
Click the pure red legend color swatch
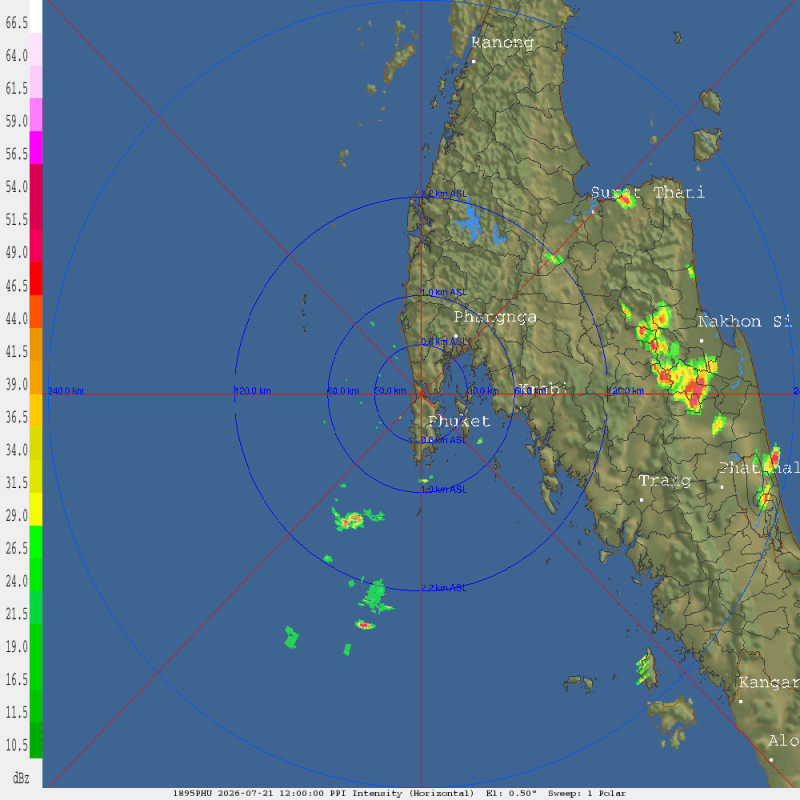[x=36, y=279]
